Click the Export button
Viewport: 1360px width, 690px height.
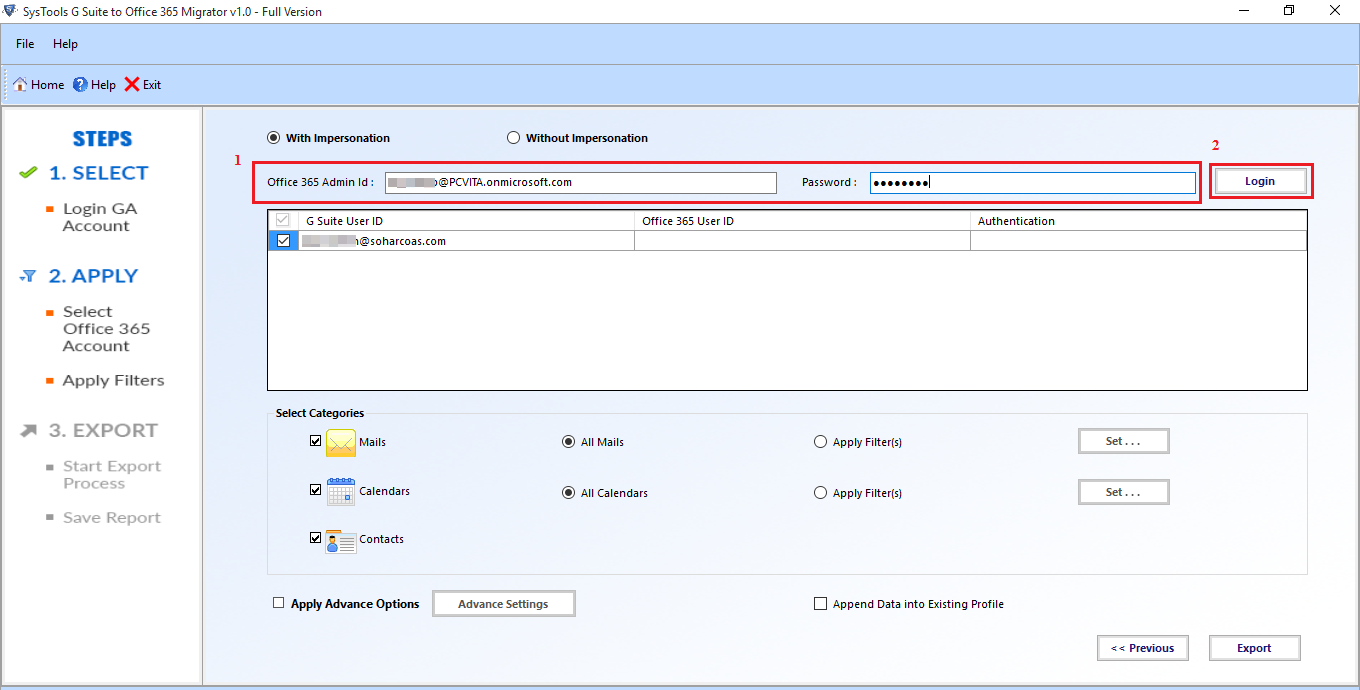point(1254,648)
